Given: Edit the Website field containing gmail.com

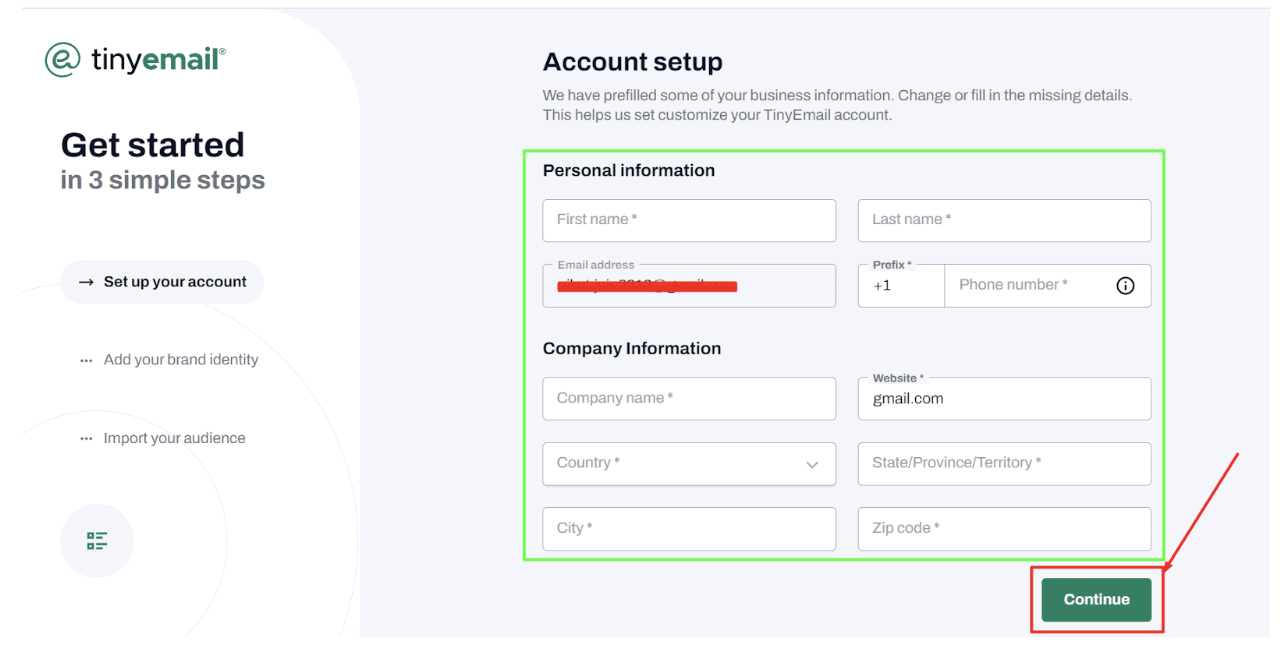Looking at the screenshot, I should (1004, 399).
